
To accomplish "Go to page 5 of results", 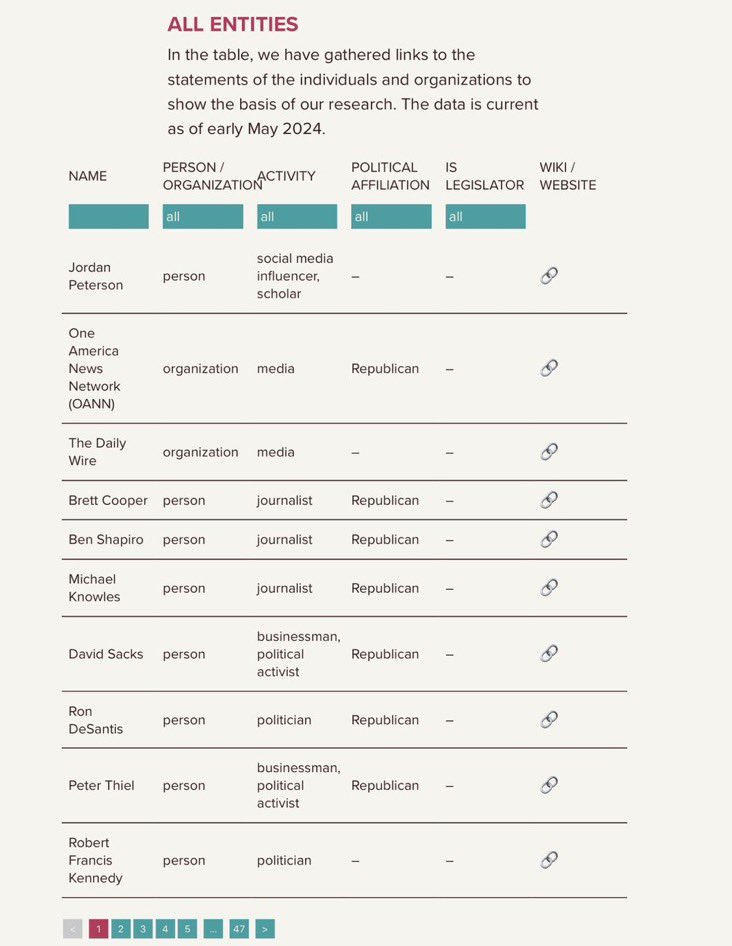I will click(187, 929).
